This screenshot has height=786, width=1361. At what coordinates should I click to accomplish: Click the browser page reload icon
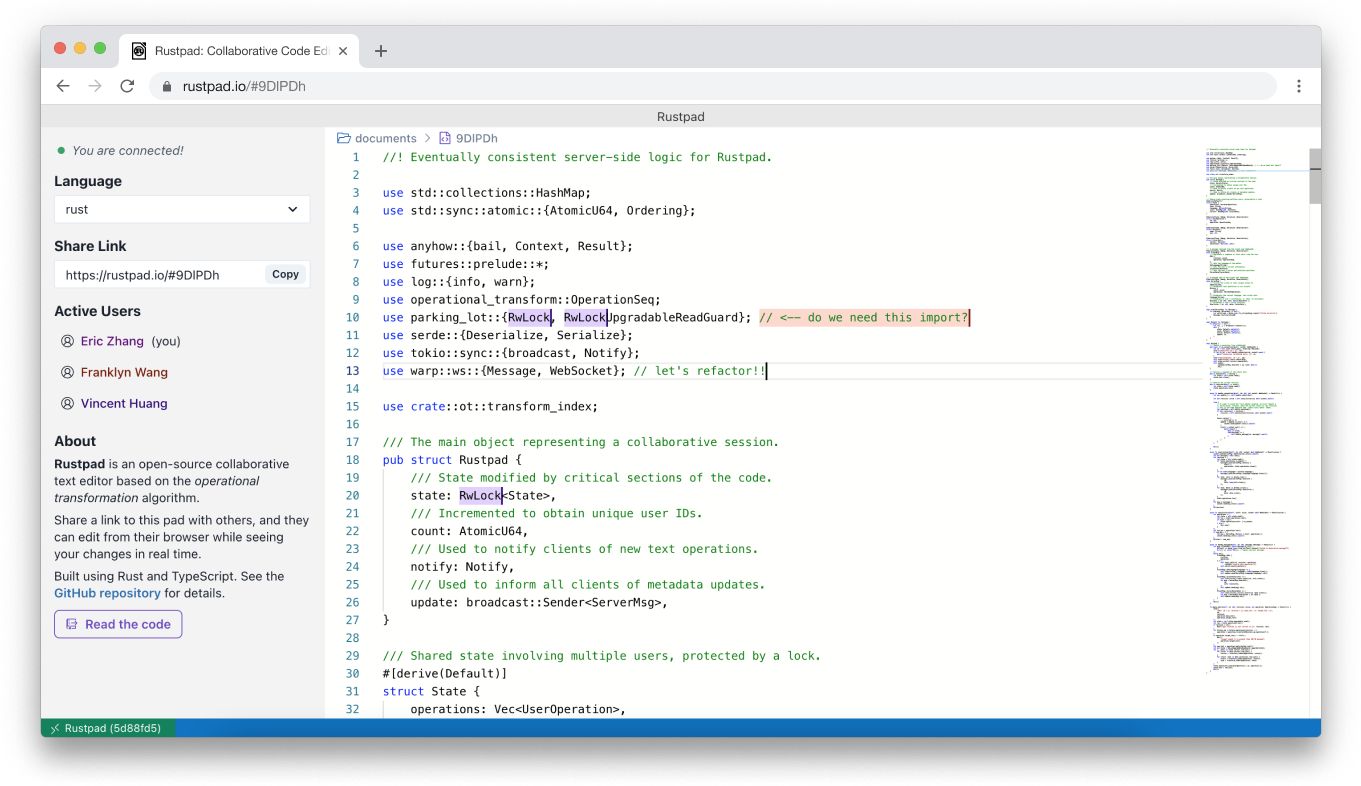point(127,86)
